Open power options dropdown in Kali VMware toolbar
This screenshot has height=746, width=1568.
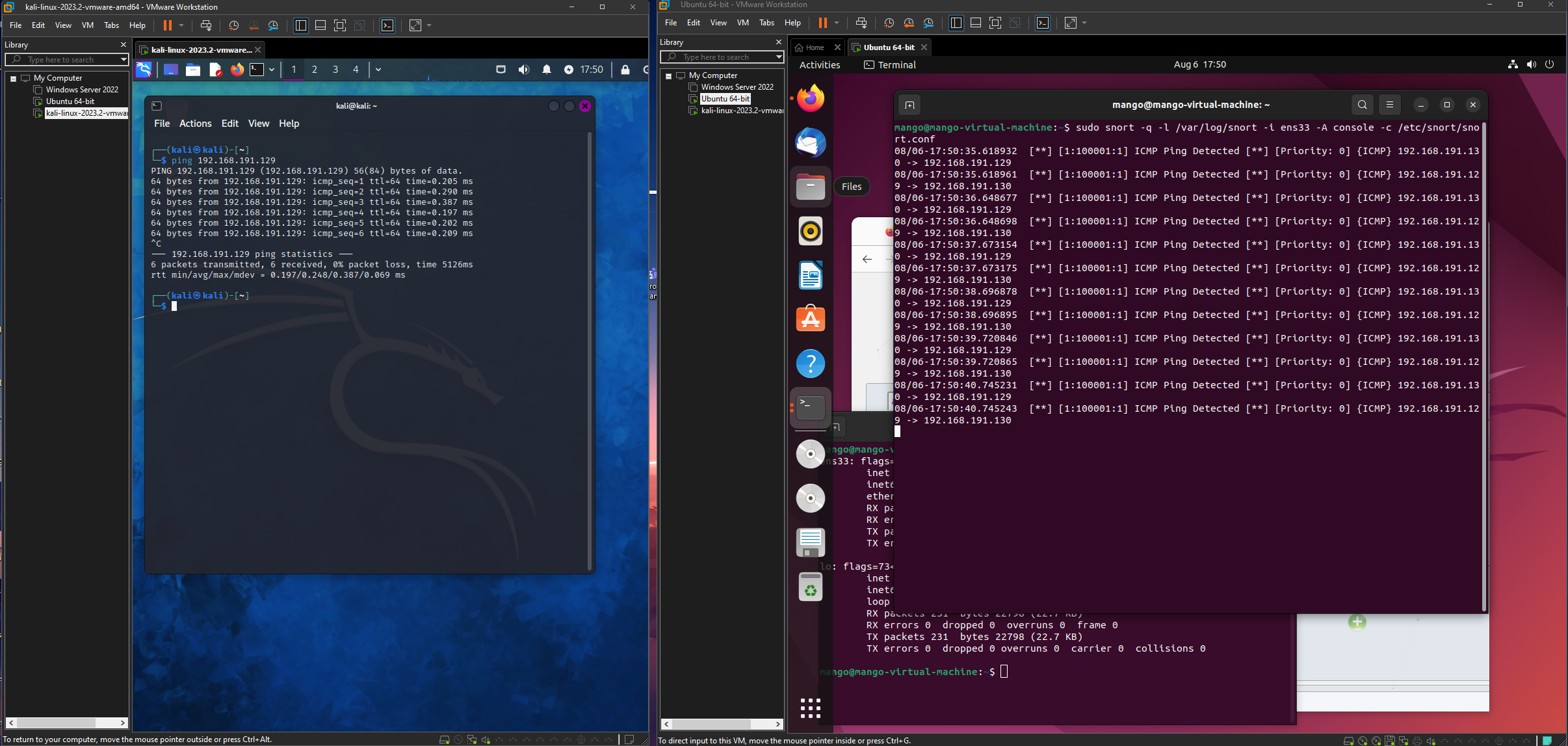point(181,25)
